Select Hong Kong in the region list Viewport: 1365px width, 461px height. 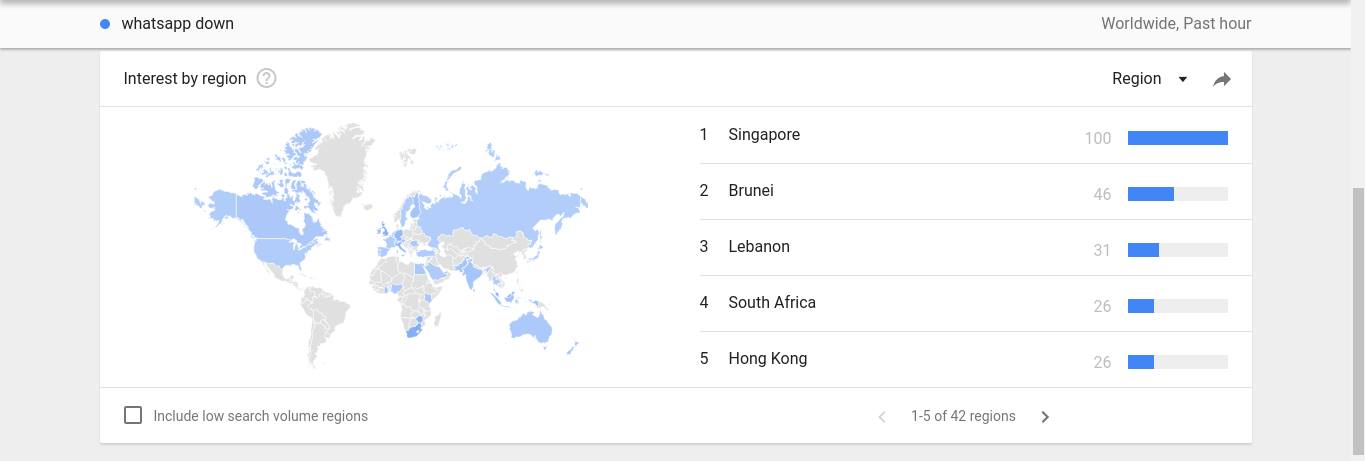[975, 359]
